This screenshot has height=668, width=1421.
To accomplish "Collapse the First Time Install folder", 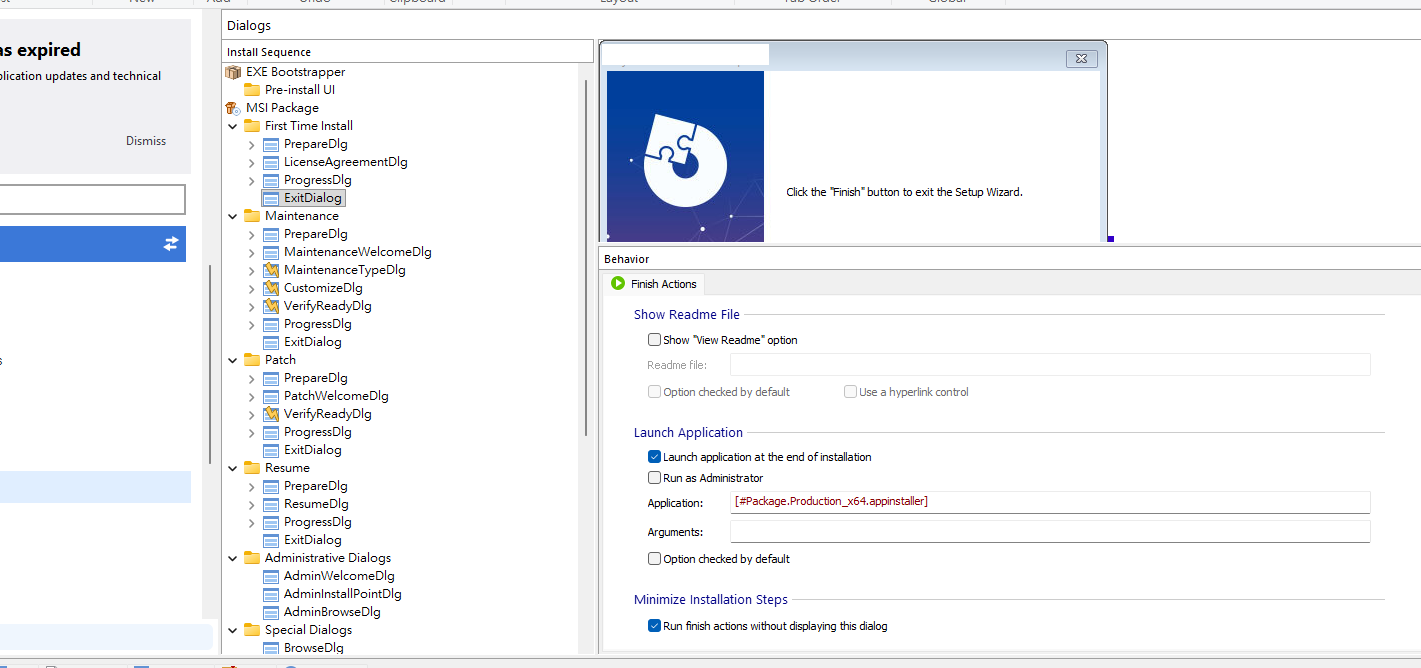I will (x=233, y=126).
